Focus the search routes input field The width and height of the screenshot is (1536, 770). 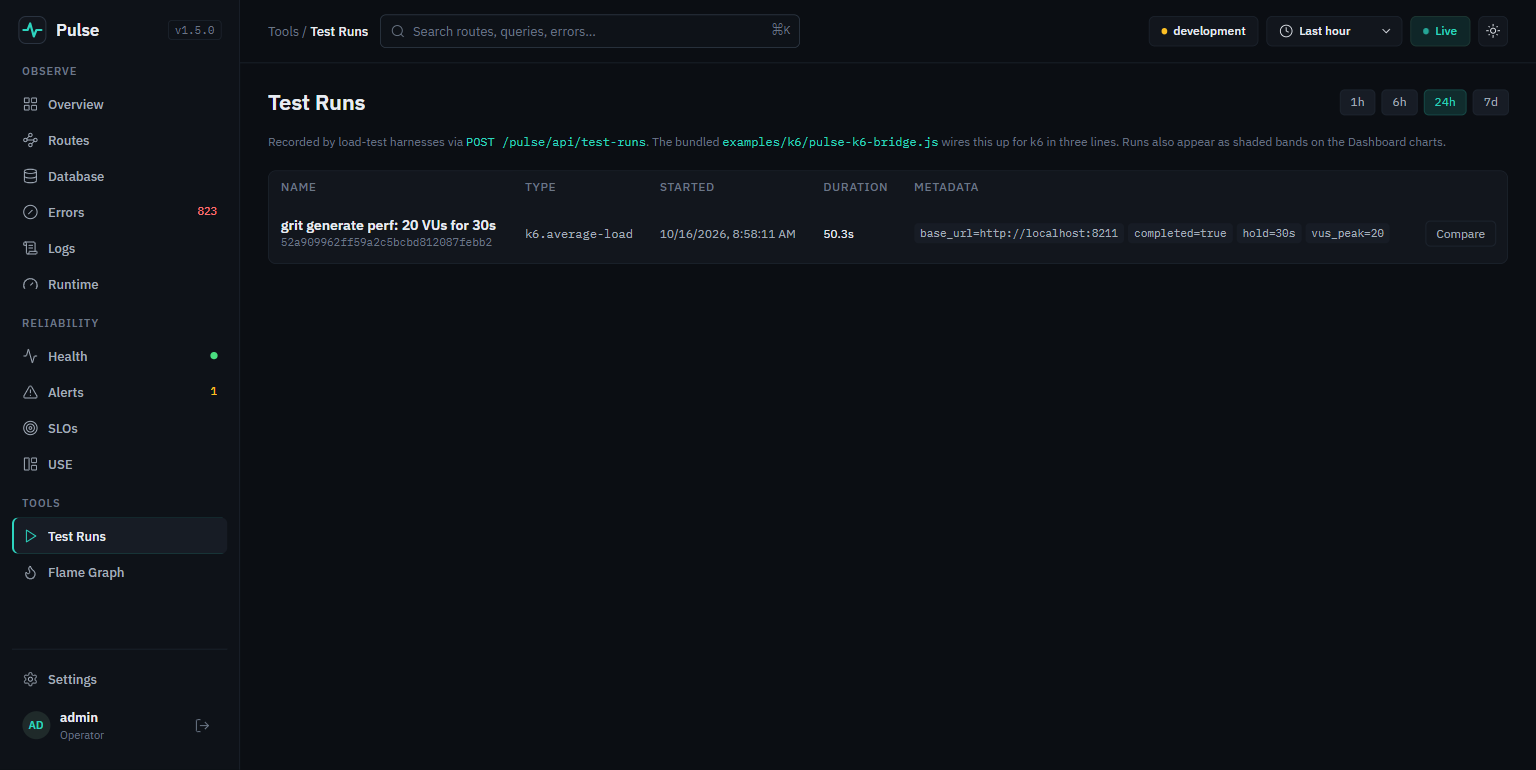[x=590, y=31]
